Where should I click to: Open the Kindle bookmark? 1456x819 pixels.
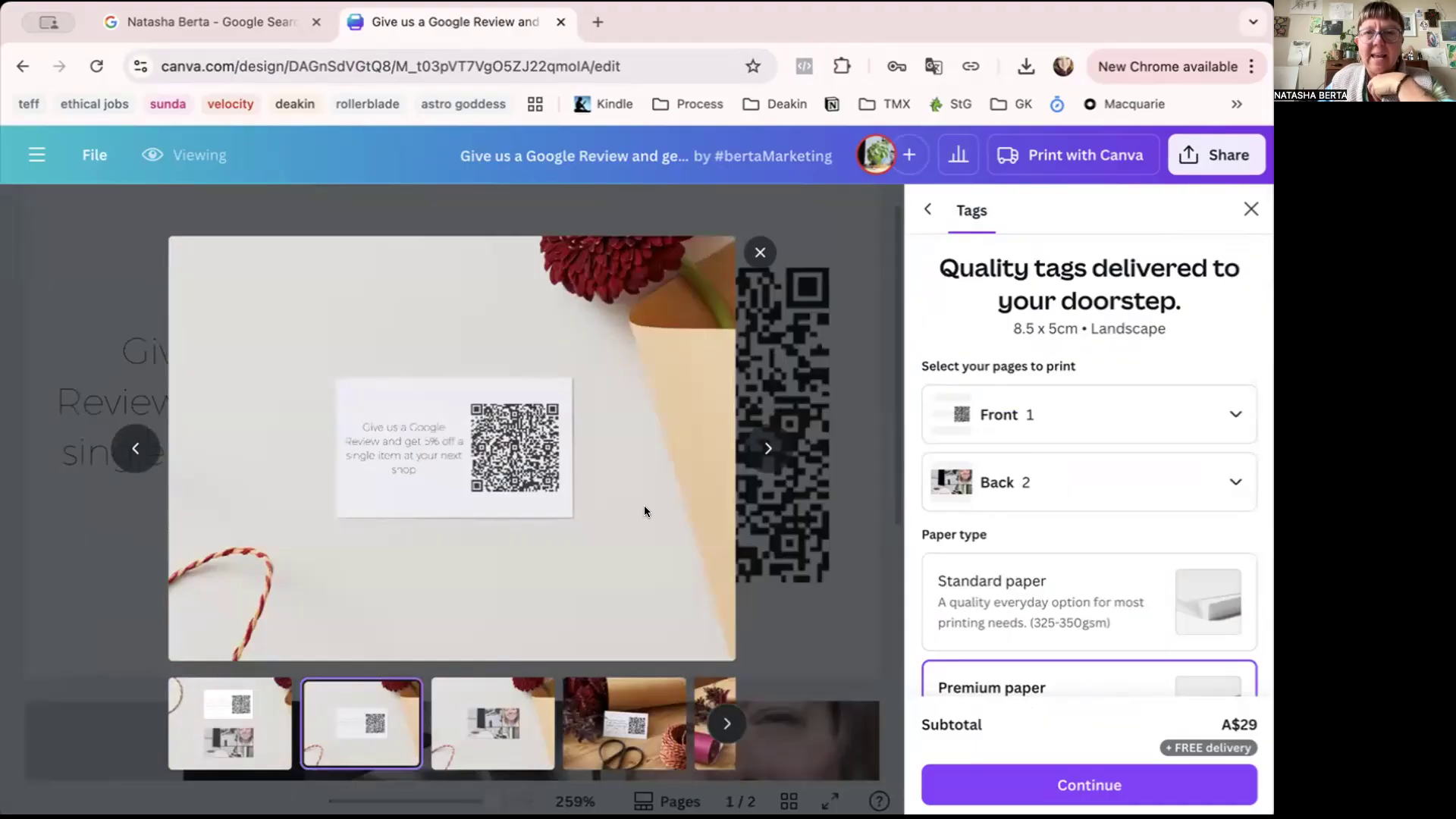pyautogui.click(x=604, y=104)
